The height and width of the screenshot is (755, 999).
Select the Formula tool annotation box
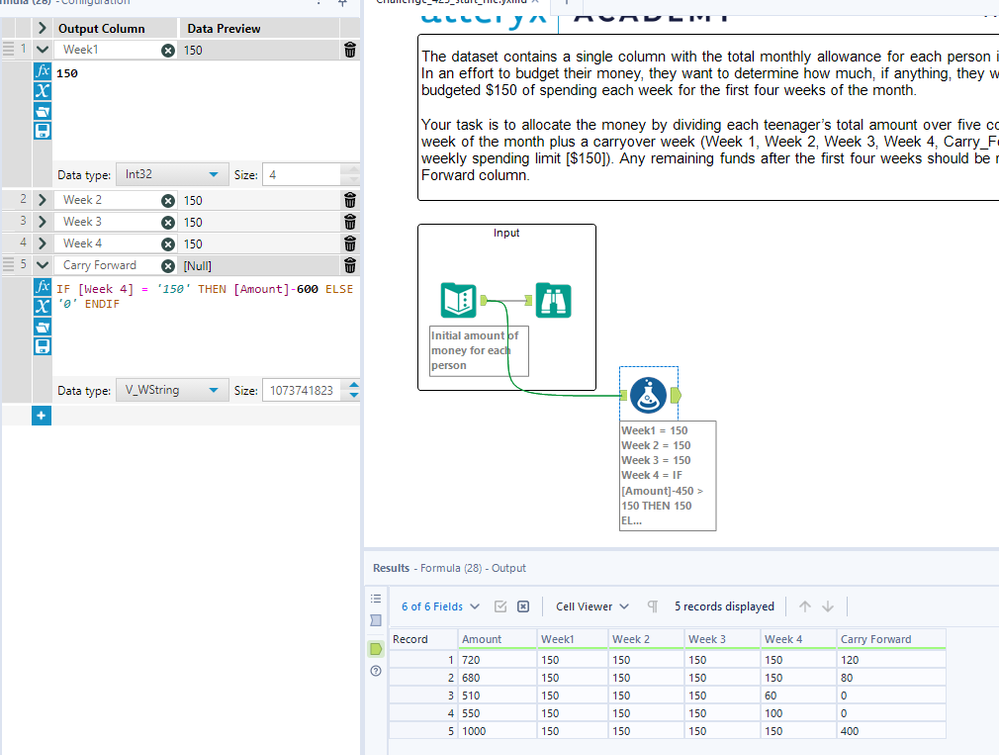click(x=667, y=475)
